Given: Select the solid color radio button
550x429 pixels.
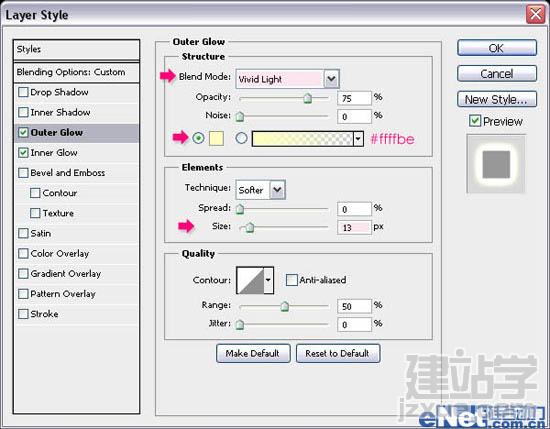Looking at the screenshot, I should point(199,138).
